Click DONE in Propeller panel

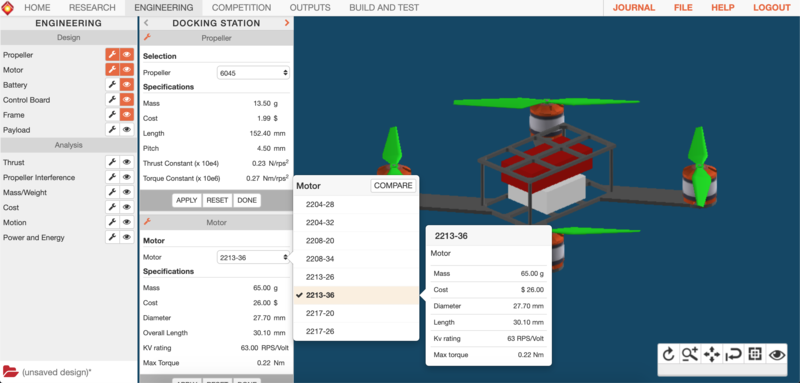tap(247, 200)
